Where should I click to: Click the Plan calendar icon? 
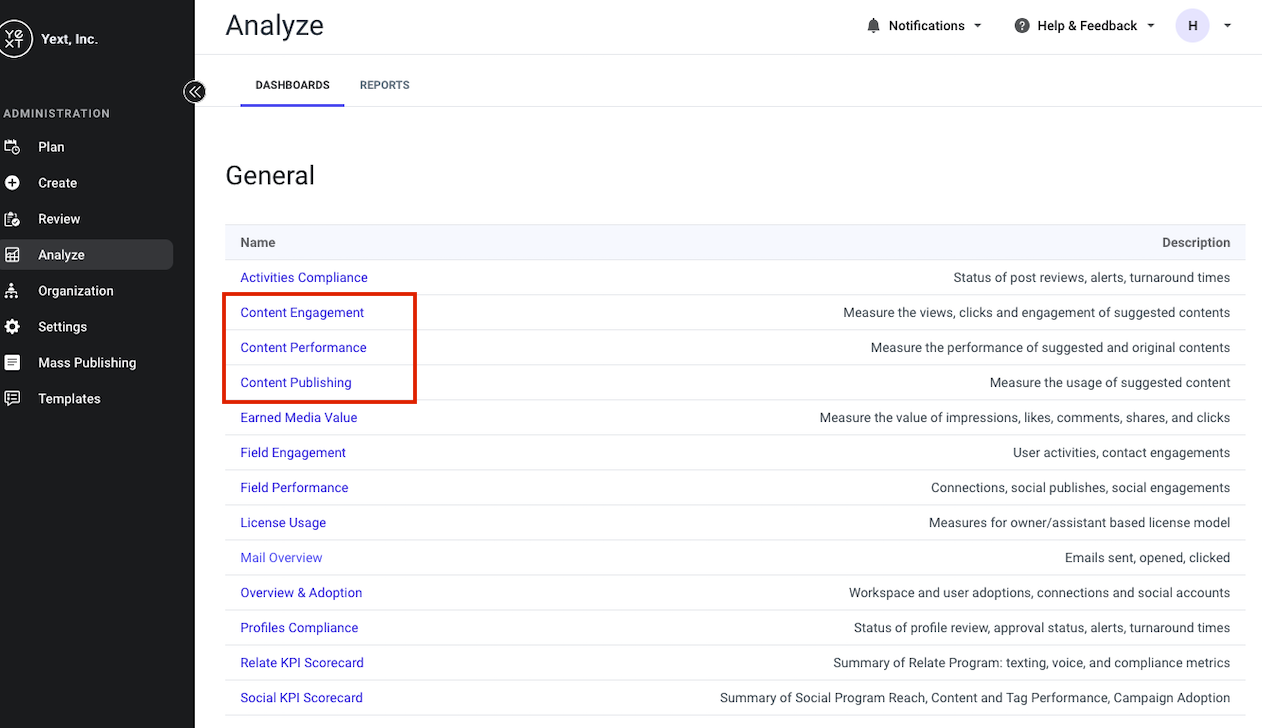coord(12,147)
